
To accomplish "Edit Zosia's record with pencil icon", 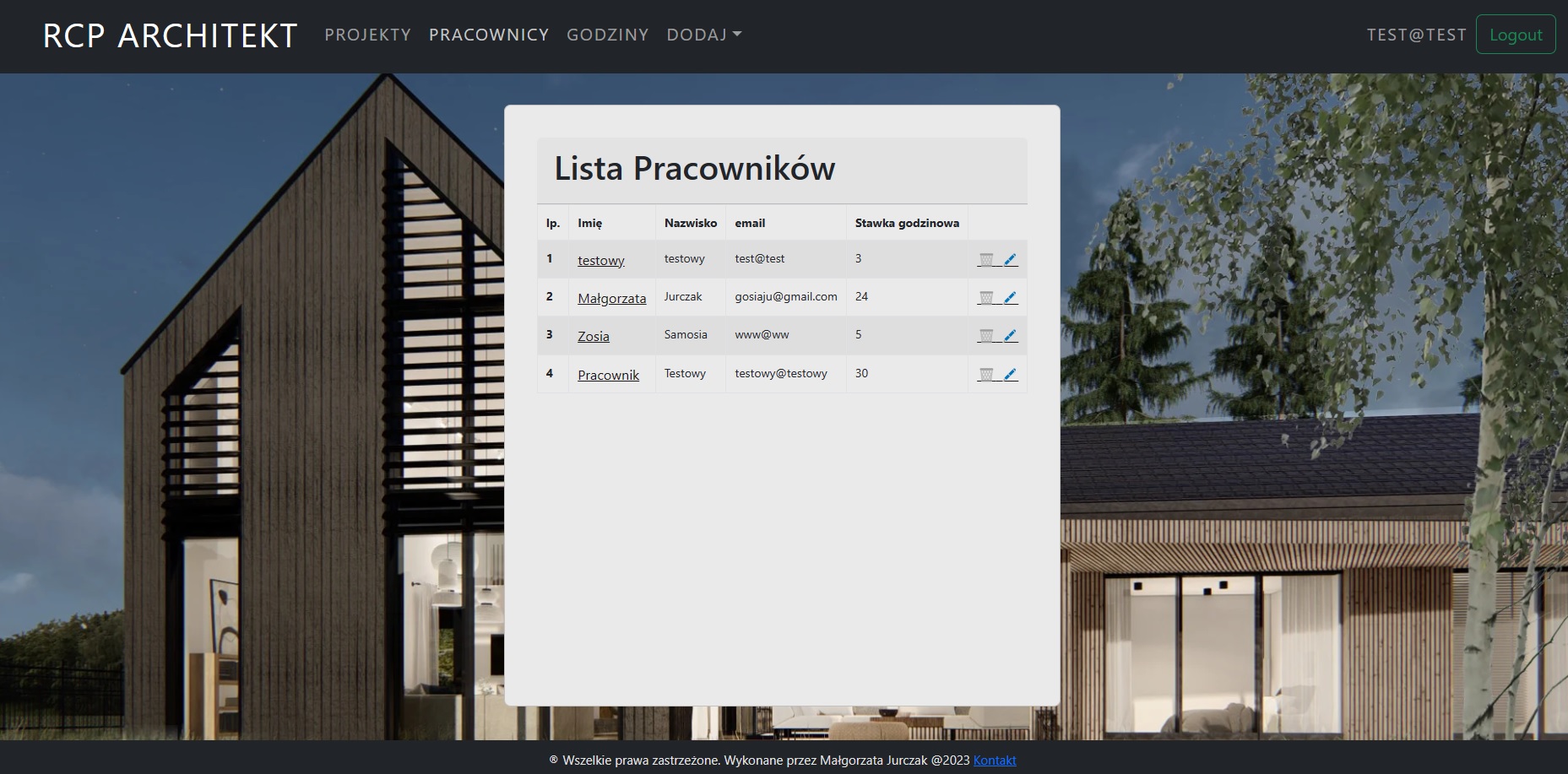I will point(1010,335).
